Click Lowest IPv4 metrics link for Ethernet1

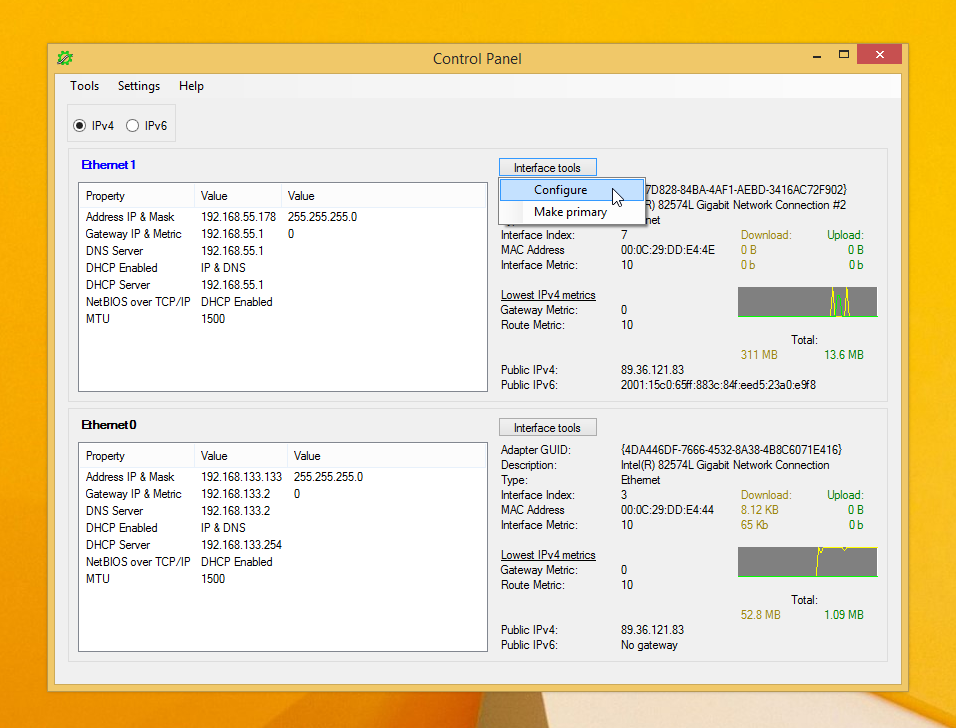click(x=548, y=294)
